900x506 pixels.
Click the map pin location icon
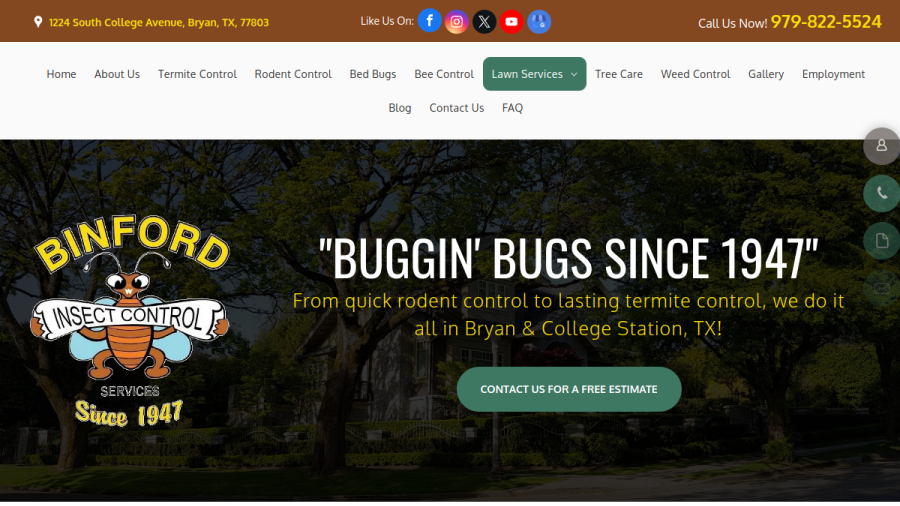click(38, 22)
